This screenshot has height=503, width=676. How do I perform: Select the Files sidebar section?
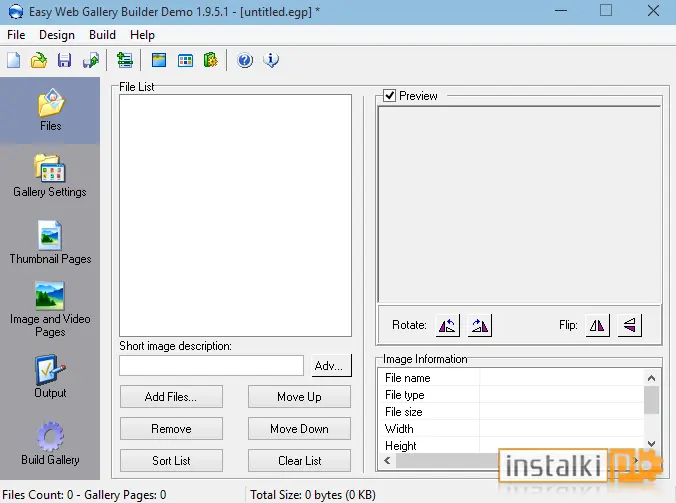tap(50, 110)
